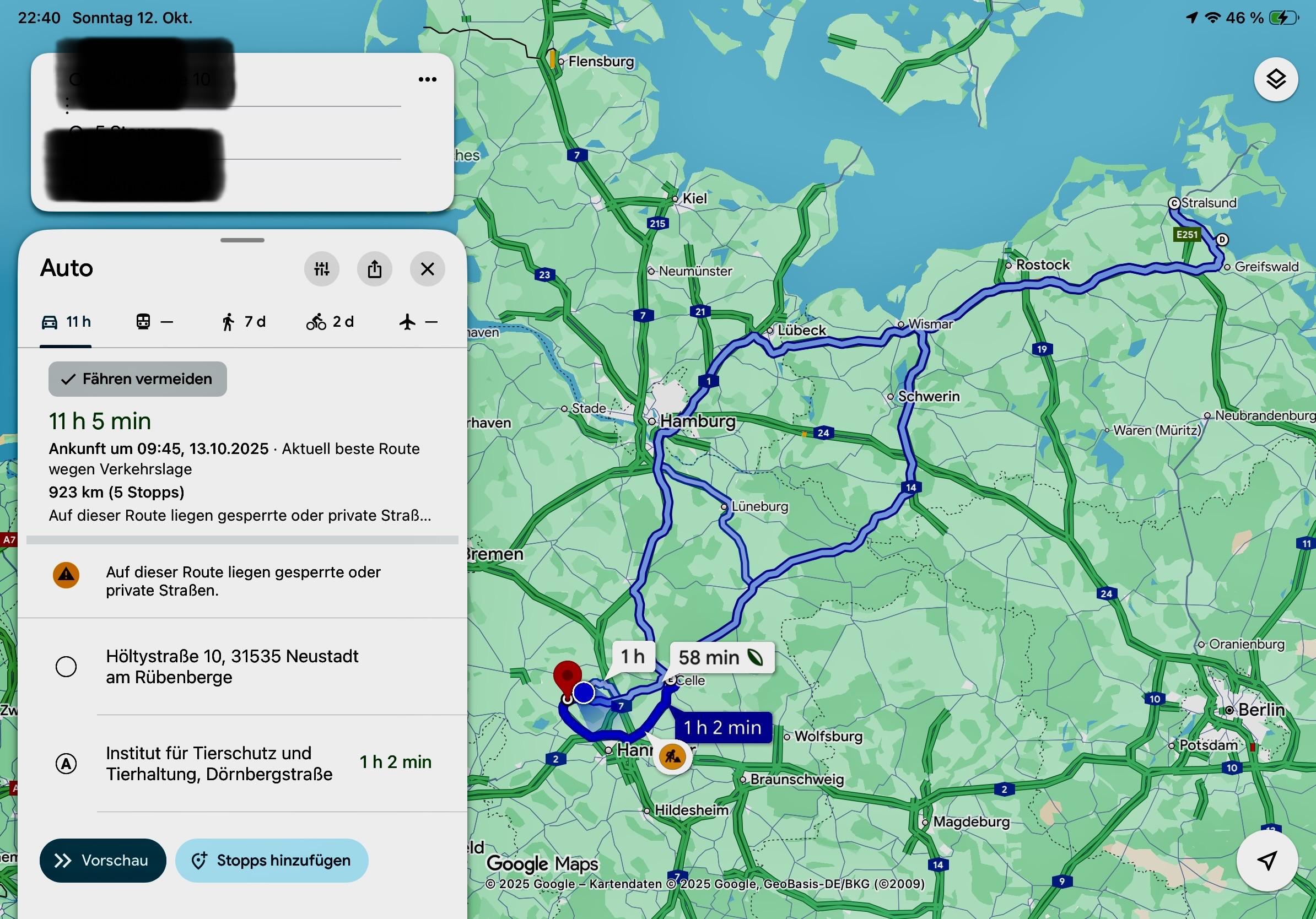Close the Auto directions panel
Viewport: 1316px width, 919px height.
427,269
